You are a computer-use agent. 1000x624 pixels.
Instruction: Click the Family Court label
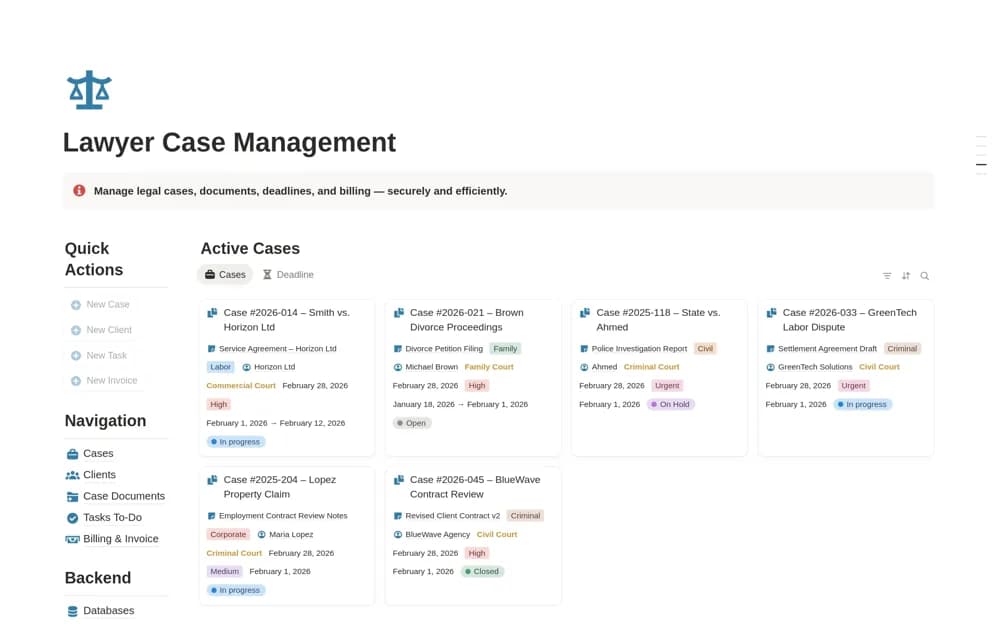pos(489,367)
